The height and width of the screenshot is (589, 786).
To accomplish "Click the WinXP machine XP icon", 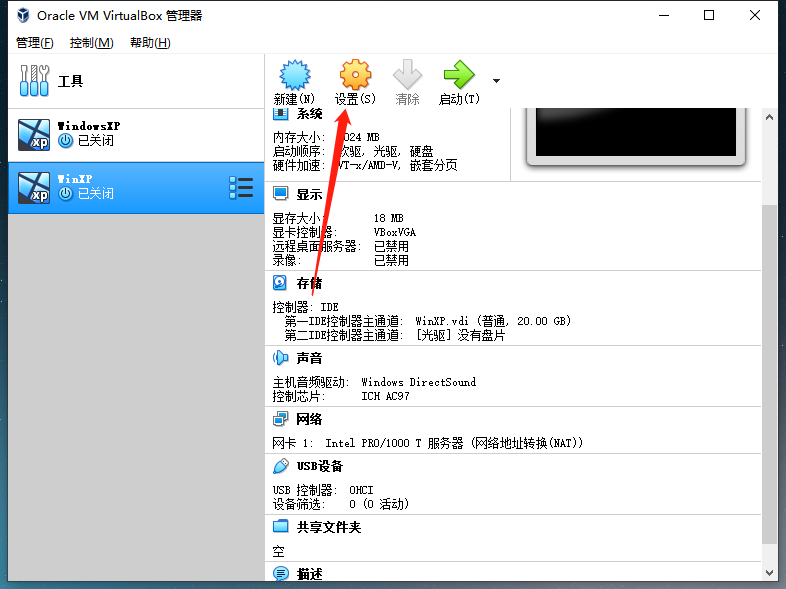I will (x=34, y=188).
